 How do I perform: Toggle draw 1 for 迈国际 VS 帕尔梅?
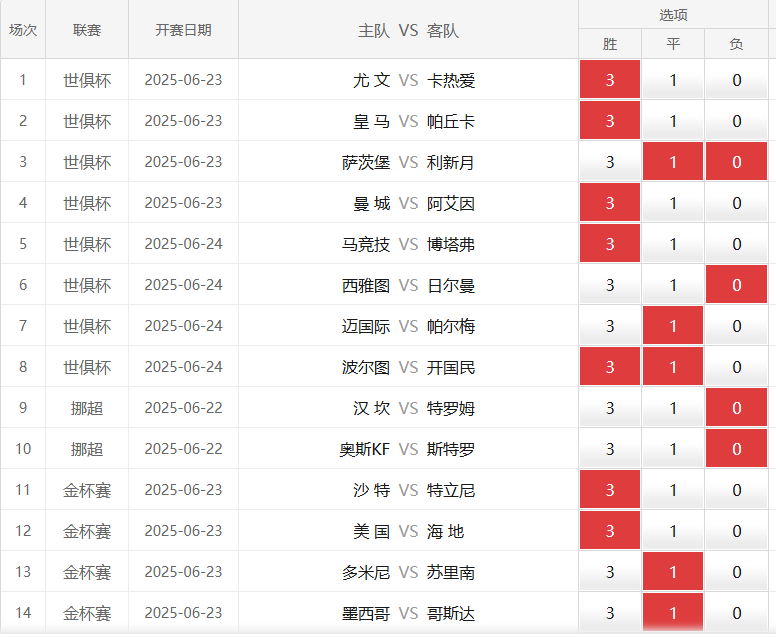673,326
